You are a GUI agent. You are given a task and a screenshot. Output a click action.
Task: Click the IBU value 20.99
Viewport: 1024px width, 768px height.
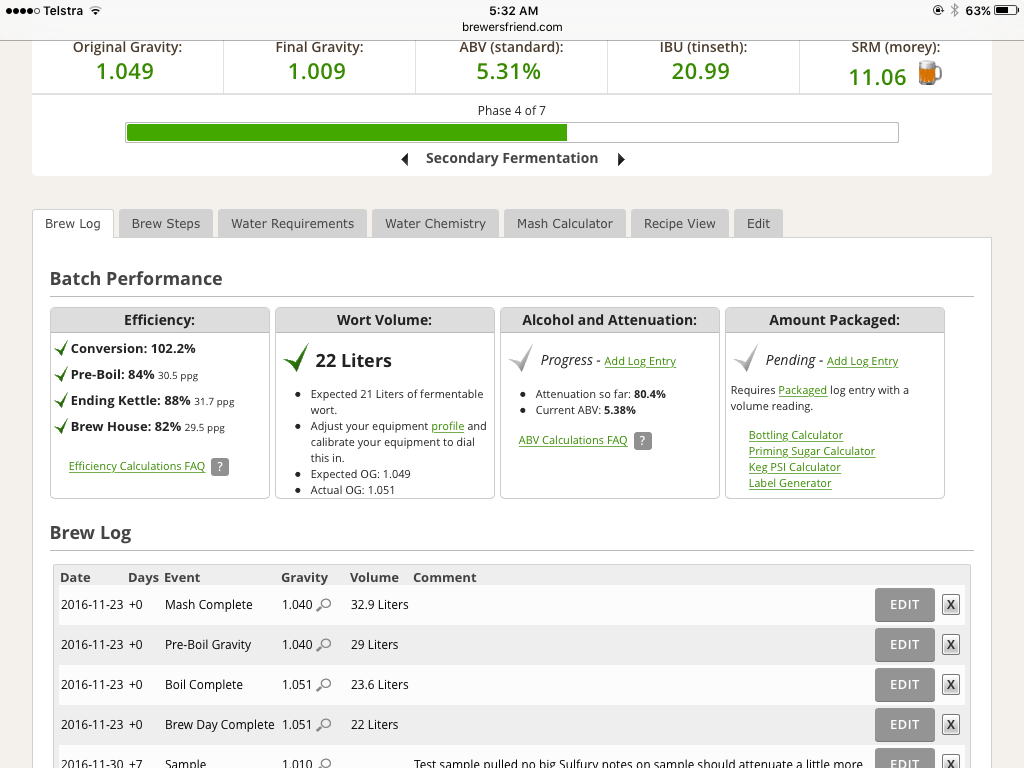(701, 71)
